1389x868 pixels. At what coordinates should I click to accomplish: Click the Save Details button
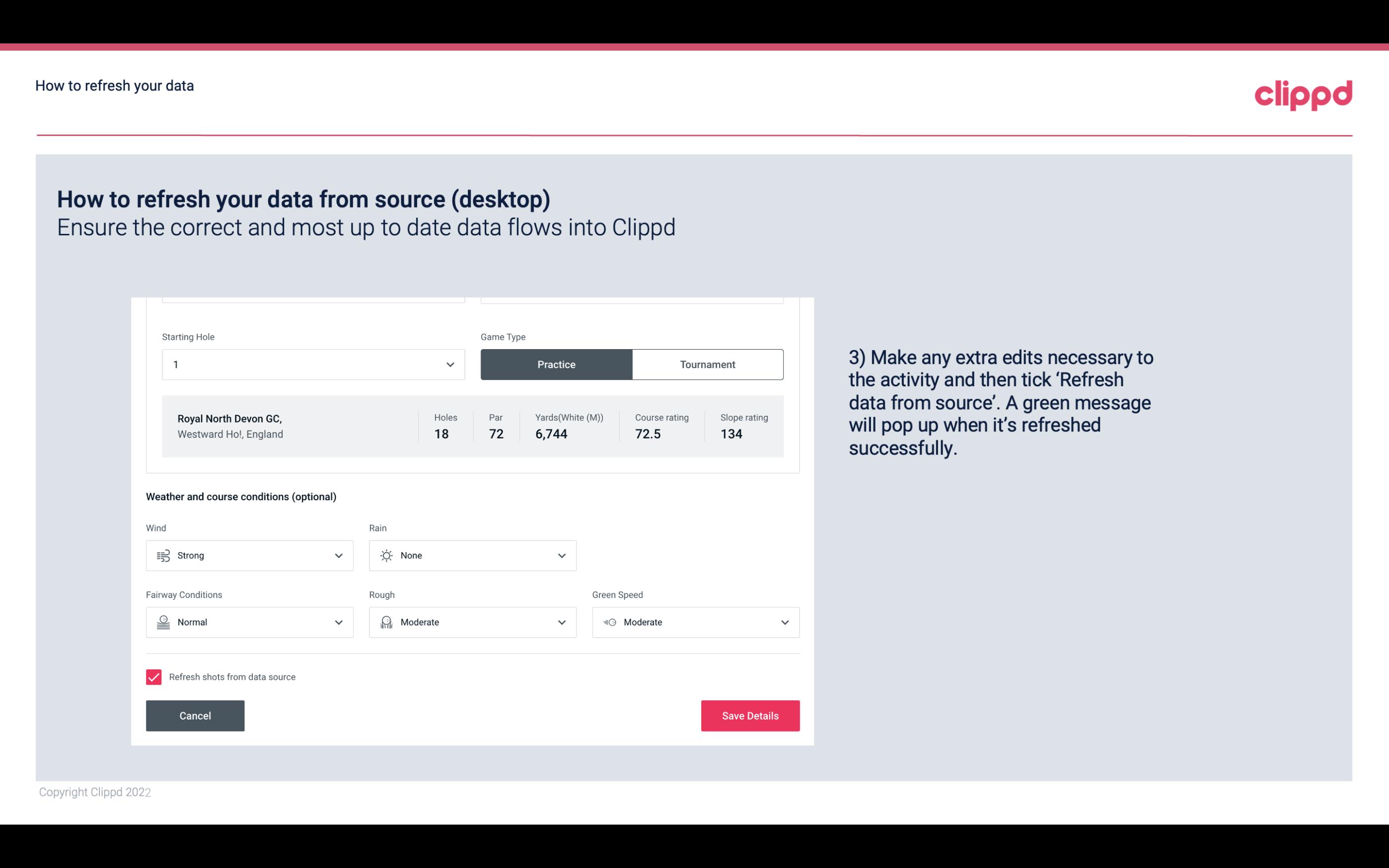749,715
